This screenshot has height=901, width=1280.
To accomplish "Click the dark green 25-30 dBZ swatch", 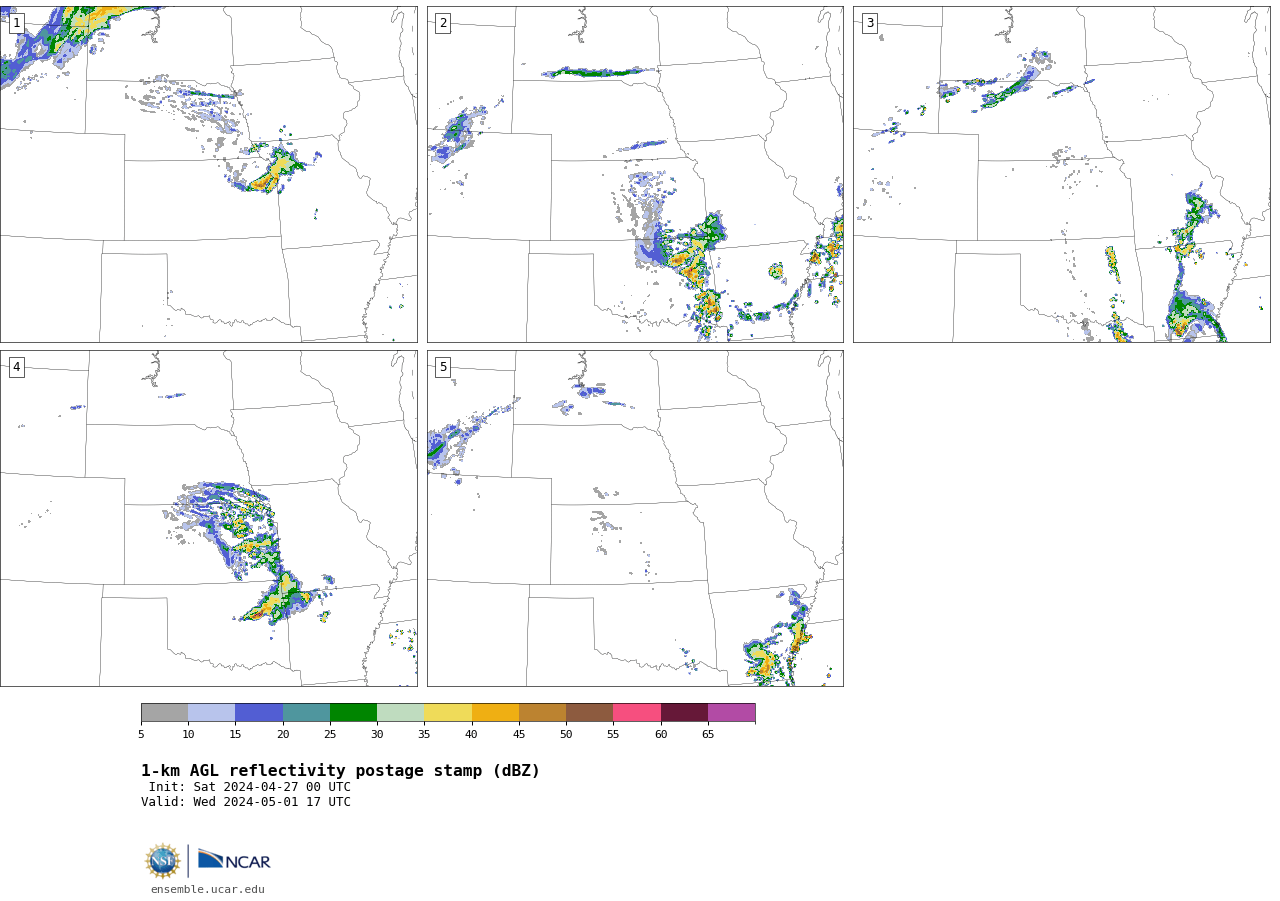I will point(353,713).
